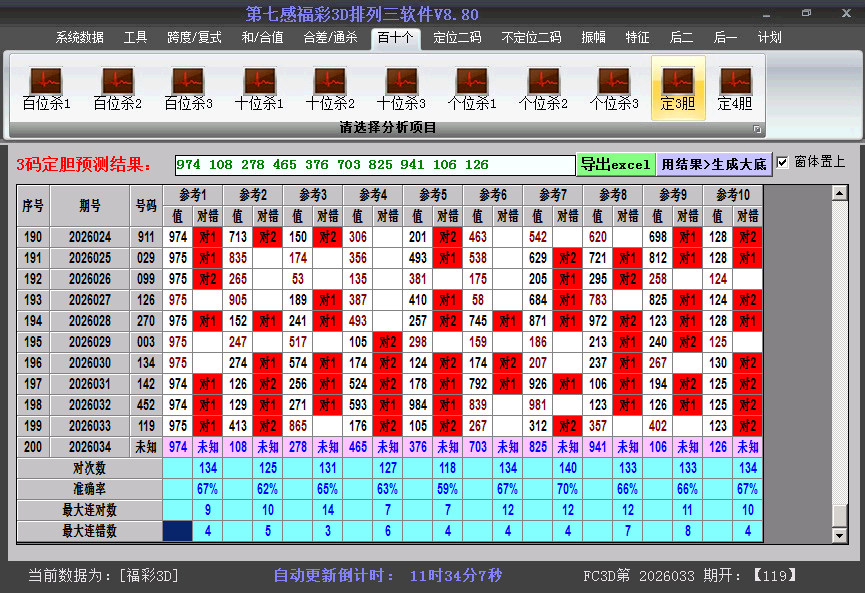Open the 十位杀1 analysis icon
Viewport: 865px width, 593px height.
pyautogui.click(x=259, y=88)
